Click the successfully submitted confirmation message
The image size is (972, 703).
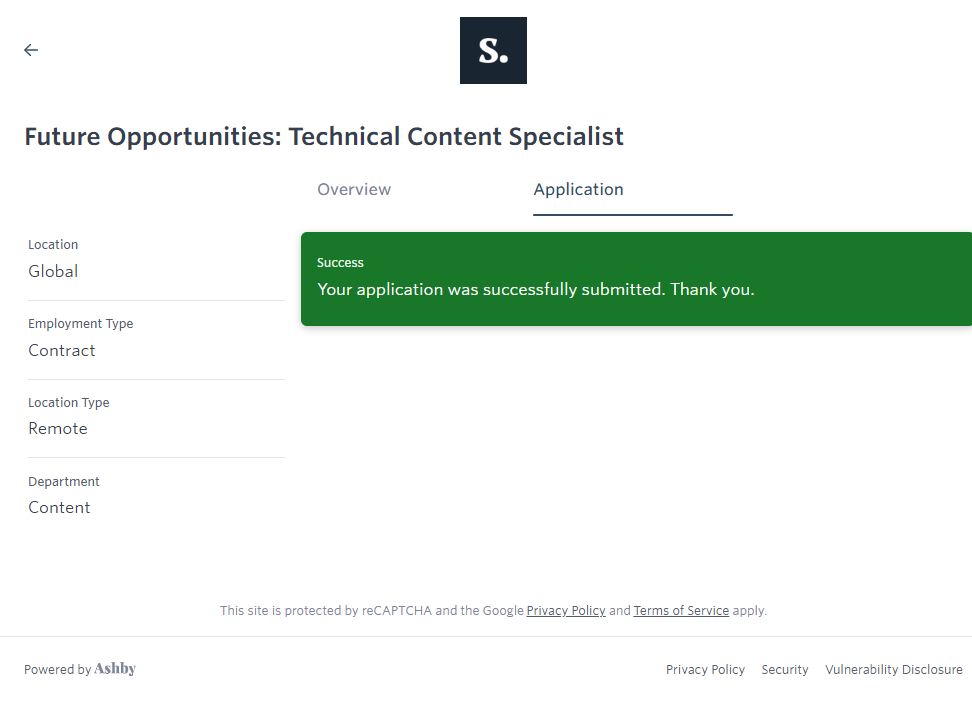[535, 289]
